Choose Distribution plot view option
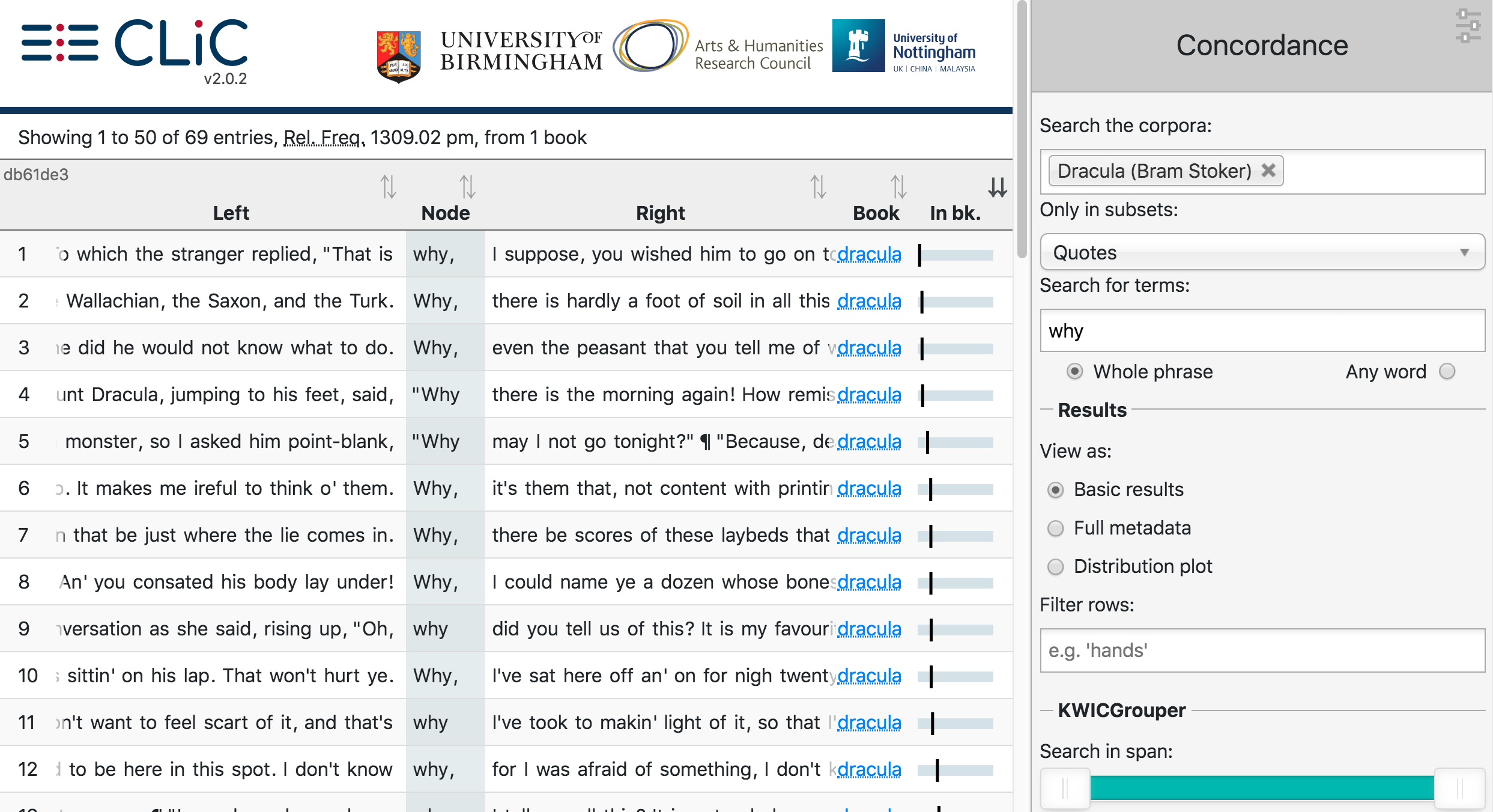Viewport: 1493px width, 812px height. coord(1055,567)
